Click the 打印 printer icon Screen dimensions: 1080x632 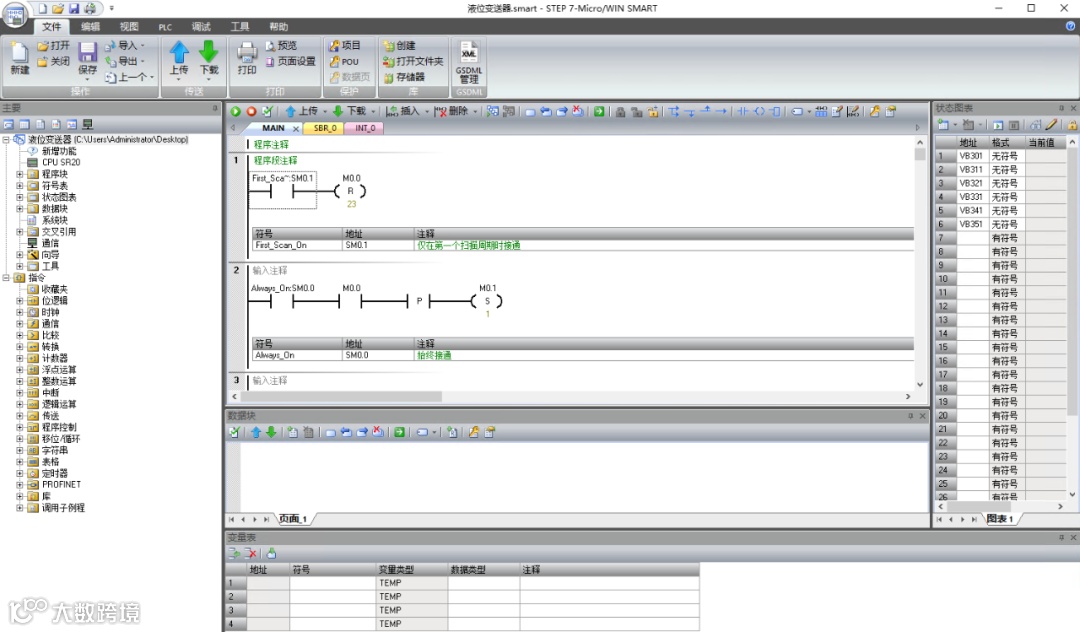pos(247,52)
